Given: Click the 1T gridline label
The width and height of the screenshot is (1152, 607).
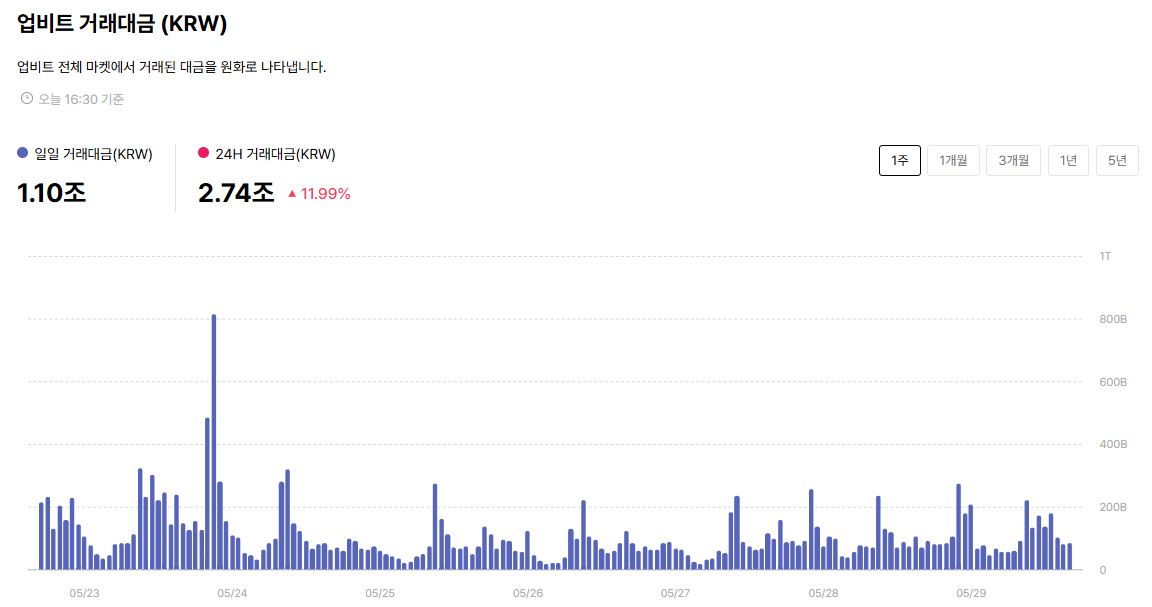Looking at the screenshot, I should pyautogui.click(x=1105, y=256).
